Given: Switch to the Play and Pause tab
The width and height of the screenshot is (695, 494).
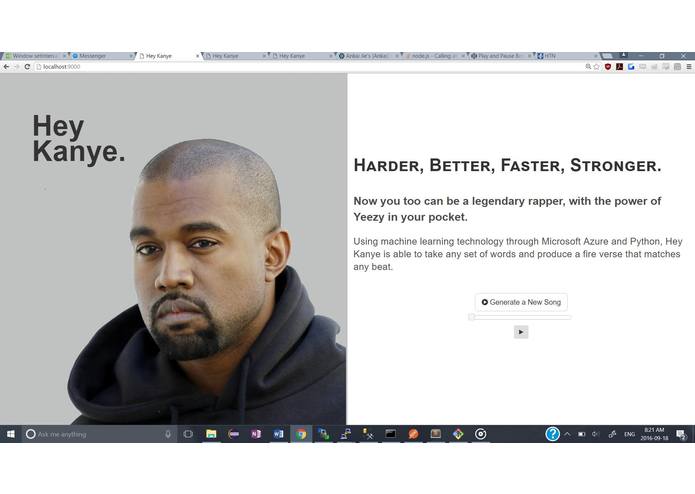Looking at the screenshot, I should pyautogui.click(x=501, y=56).
